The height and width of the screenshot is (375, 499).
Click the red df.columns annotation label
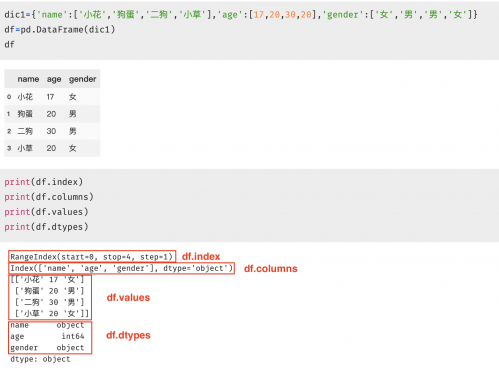pos(271,269)
